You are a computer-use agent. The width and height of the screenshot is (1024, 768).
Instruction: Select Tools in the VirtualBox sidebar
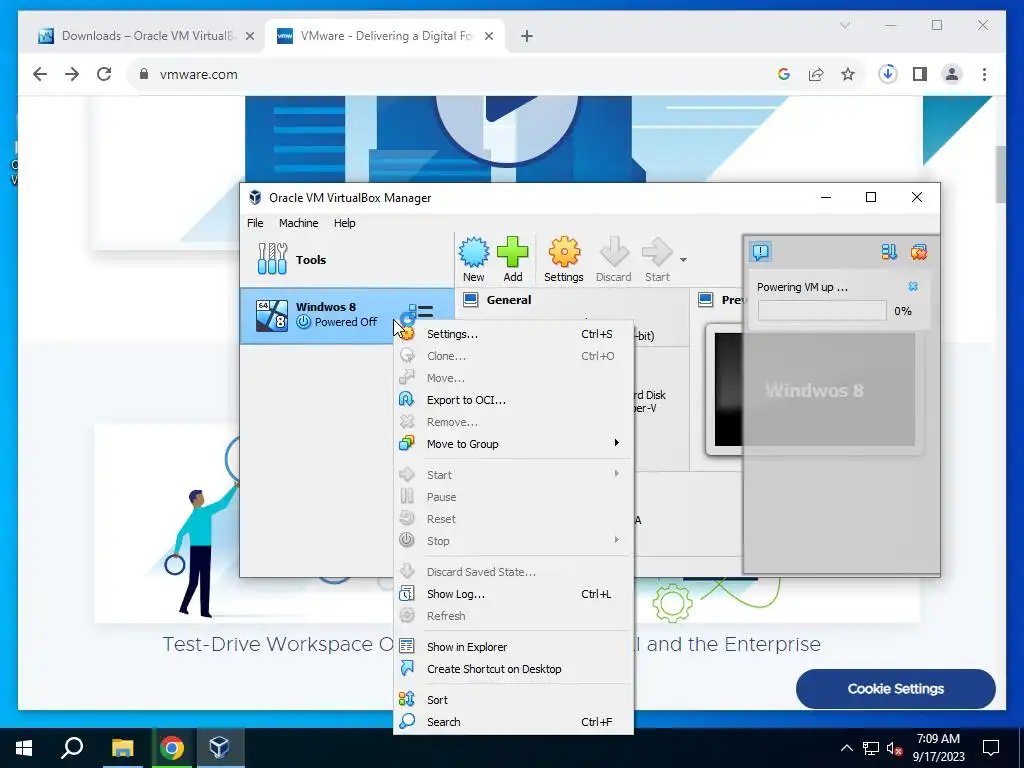click(x=347, y=259)
